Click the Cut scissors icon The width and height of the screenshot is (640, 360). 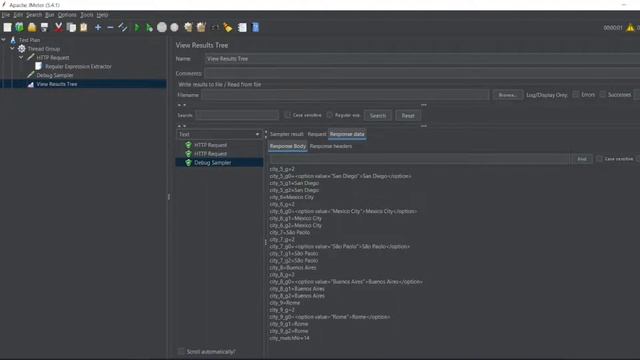[58, 27]
